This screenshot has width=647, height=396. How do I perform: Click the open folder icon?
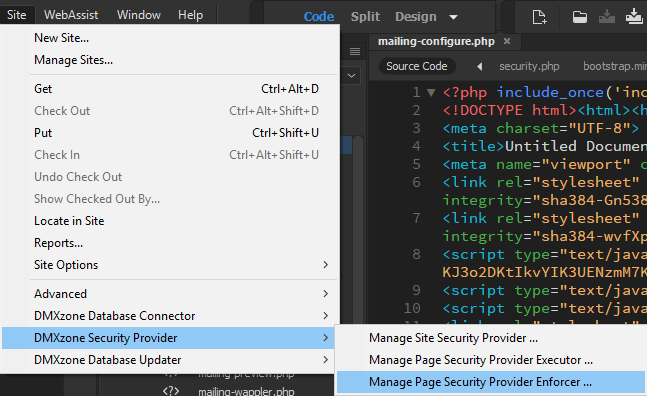click(x=580, y=17)
